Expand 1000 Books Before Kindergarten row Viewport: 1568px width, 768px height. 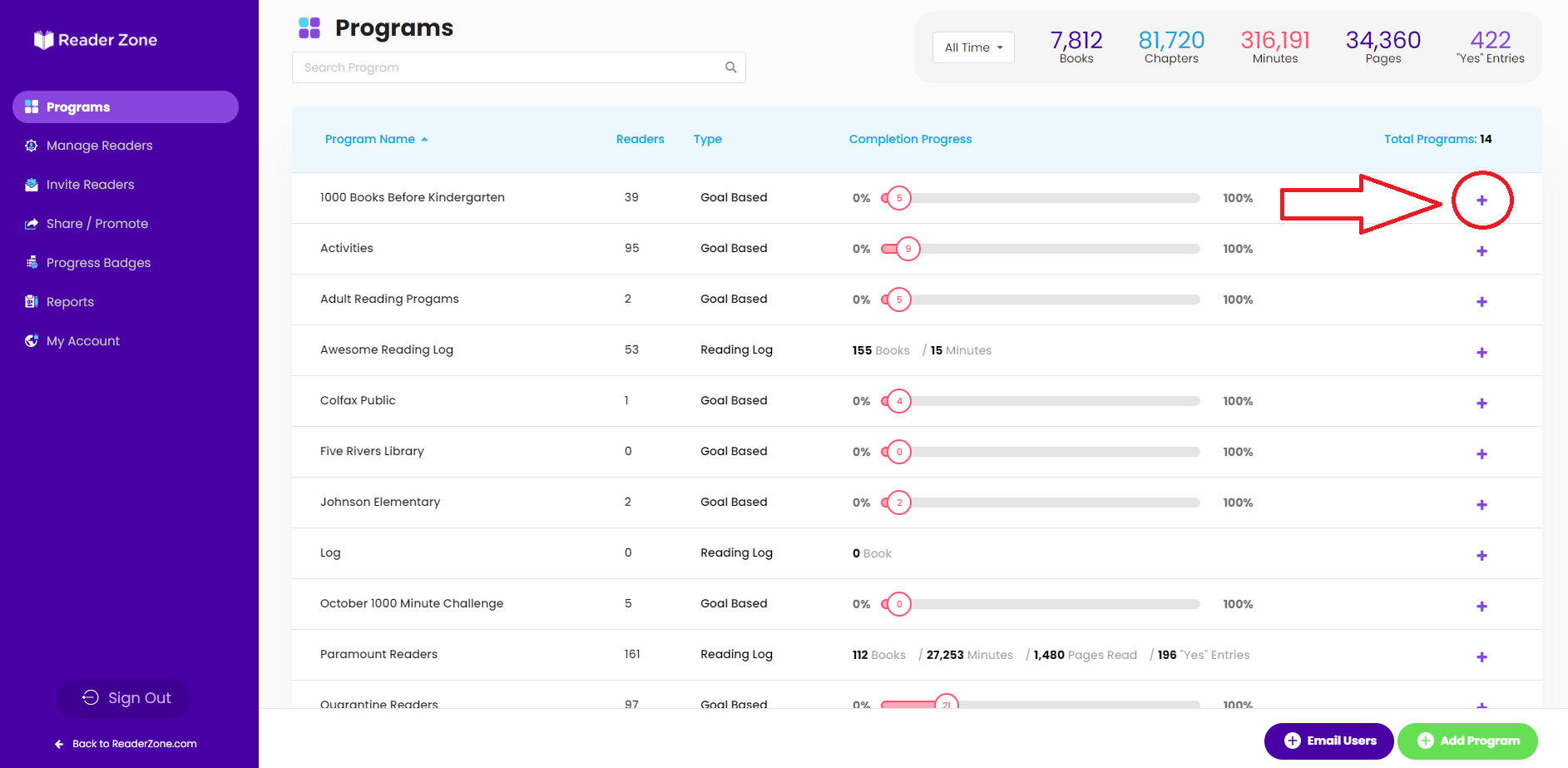coord(1481,200)
